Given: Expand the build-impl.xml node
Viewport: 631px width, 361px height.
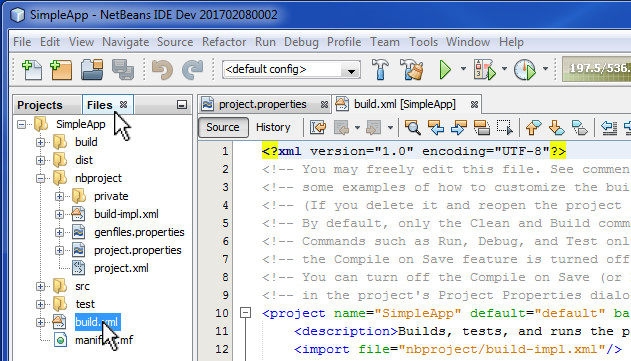Looking at the screenshot, I should [59, 214].
